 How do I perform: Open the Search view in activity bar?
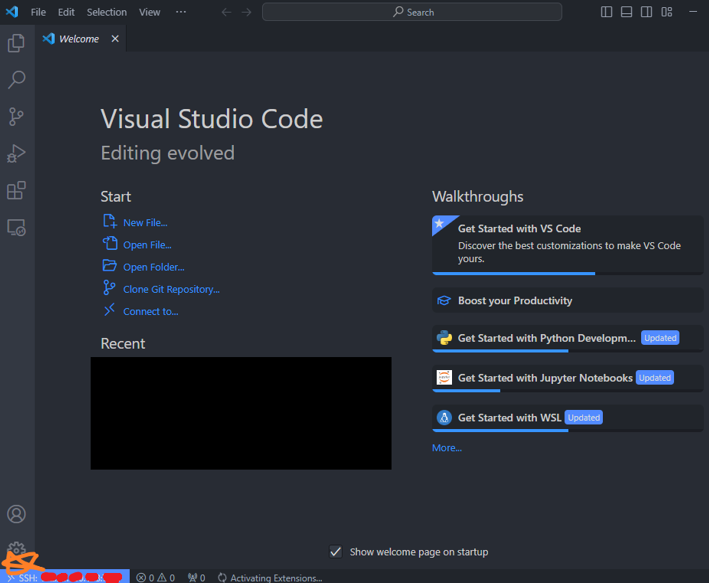(16, 80)
